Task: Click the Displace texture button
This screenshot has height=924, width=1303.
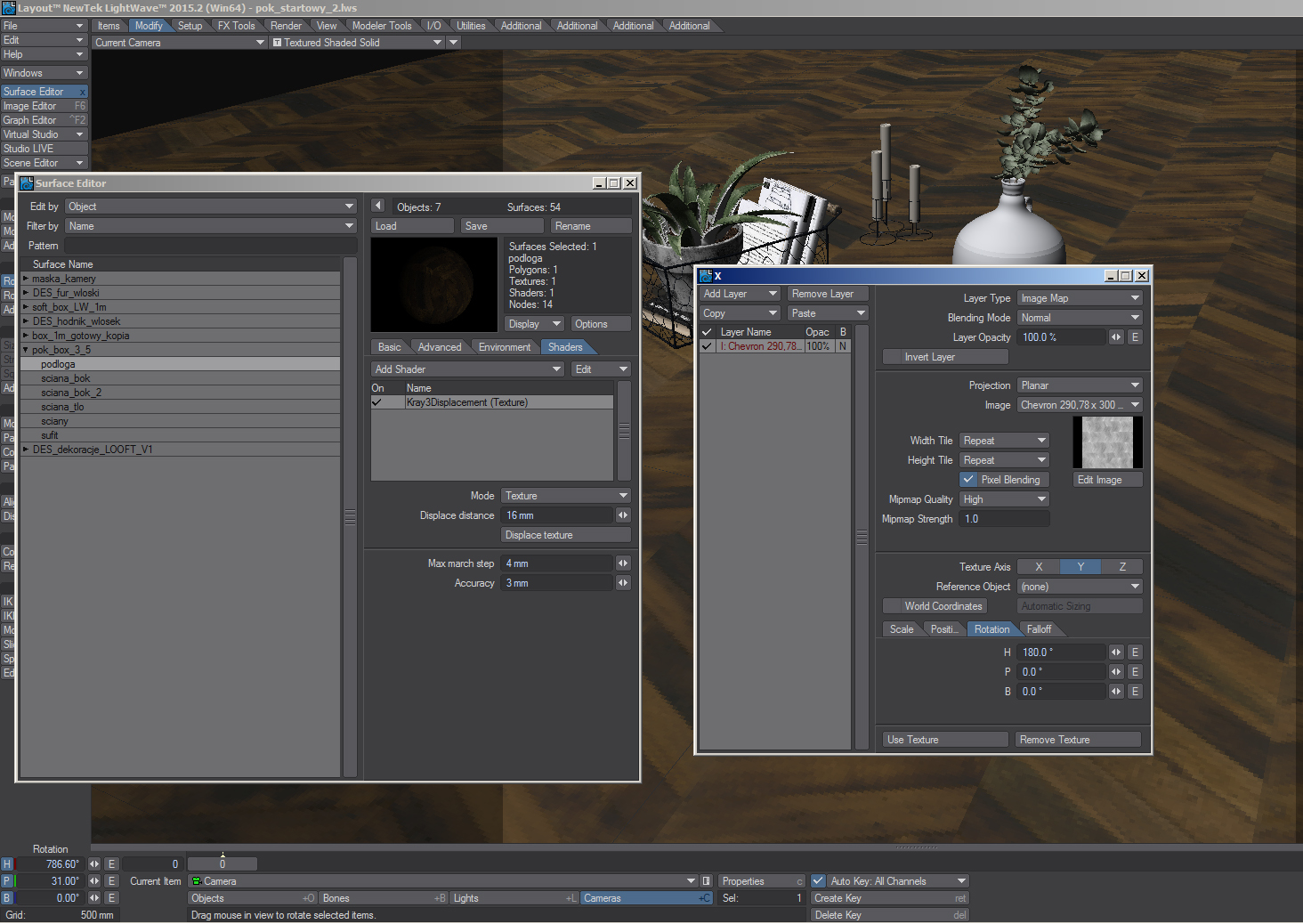Action: pos(565,535)
